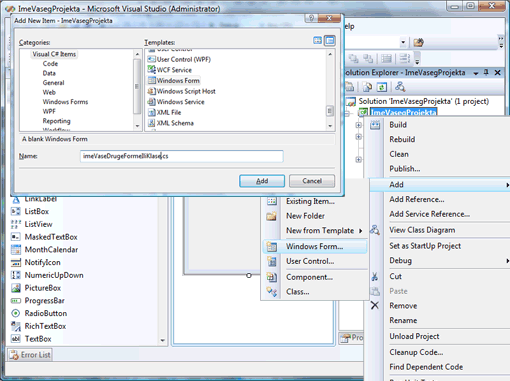Viewport: 510px width, 381px height.
Task: Choose View Class Diagram menu entry
Action: [x=422, y=230]
